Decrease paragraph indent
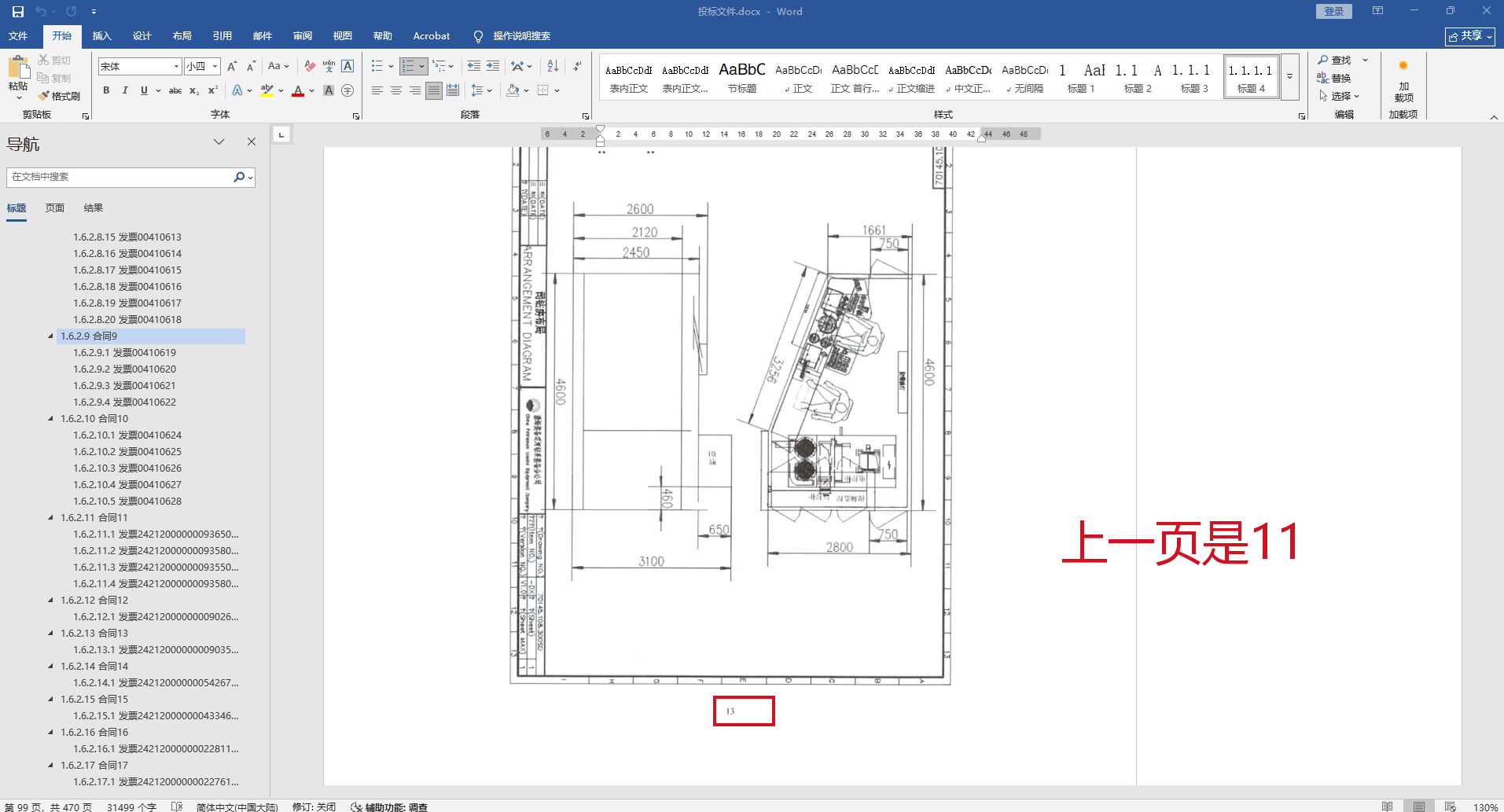The image size is (1504, 812). (473, 67)
